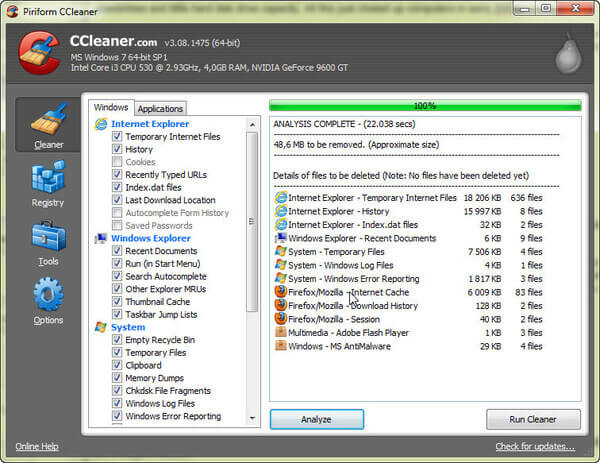The height and width of the screenshot is (463, 600).
Task: Toggle Index.dat files checkbox
Action: point(117,187)
